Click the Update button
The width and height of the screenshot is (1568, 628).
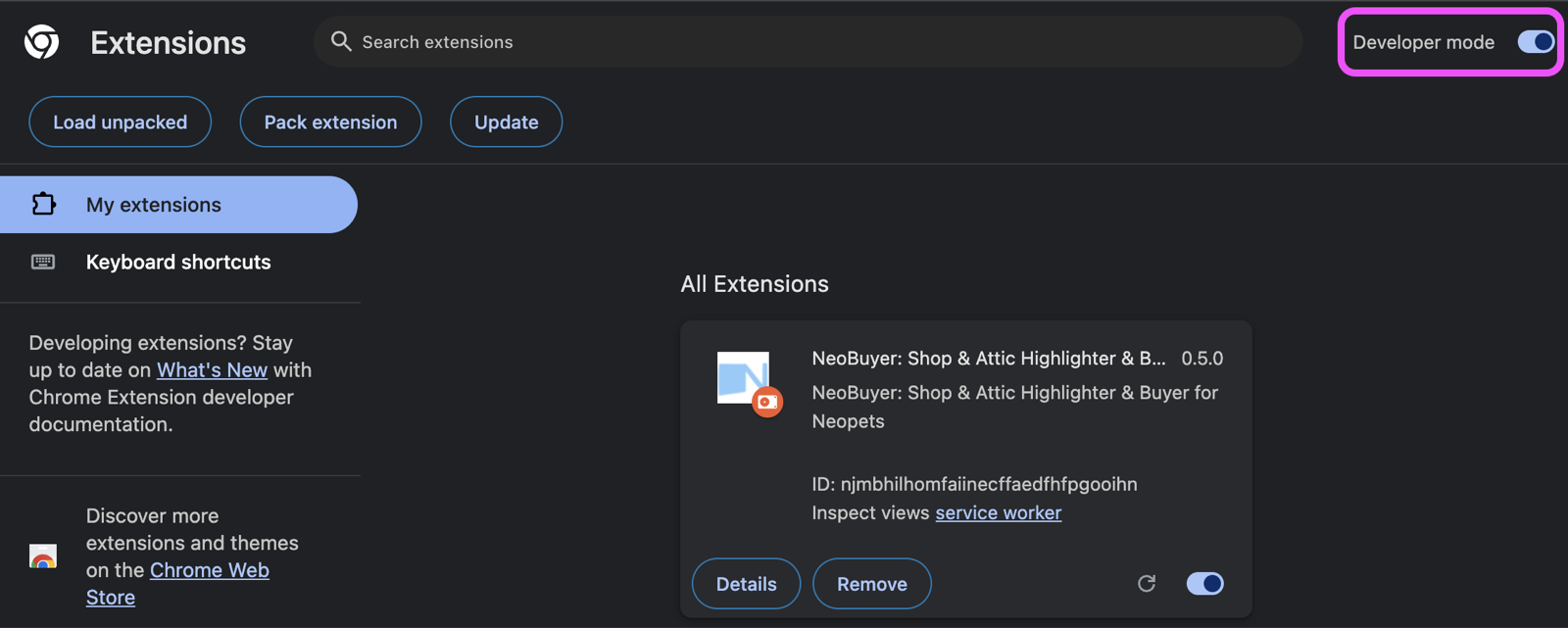506,122
